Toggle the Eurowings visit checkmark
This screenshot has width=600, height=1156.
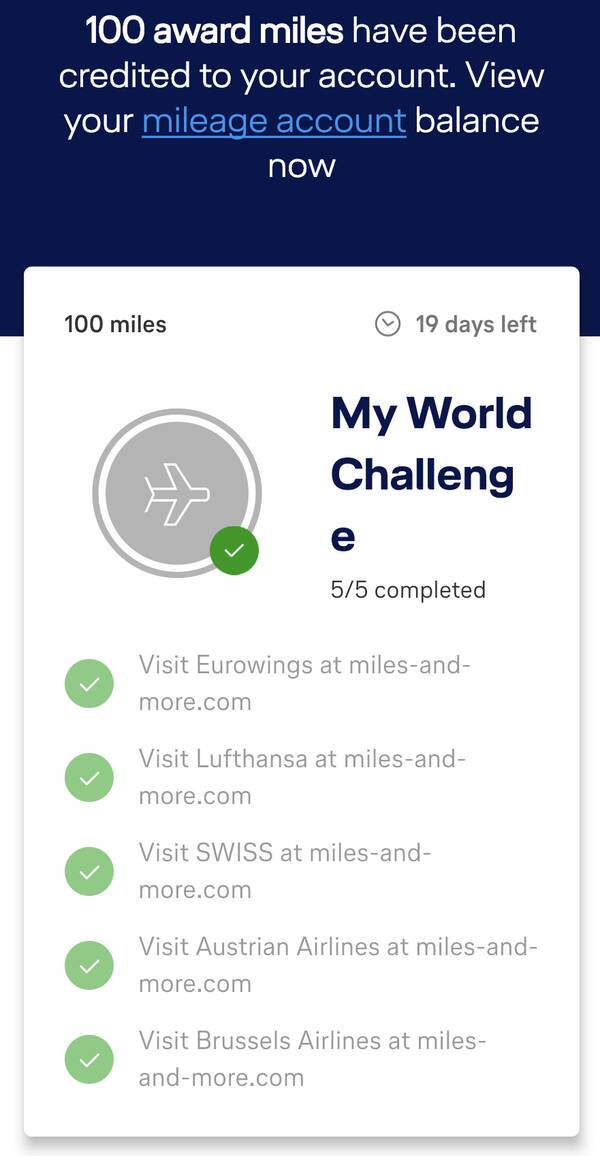click(x=89, y=684)
